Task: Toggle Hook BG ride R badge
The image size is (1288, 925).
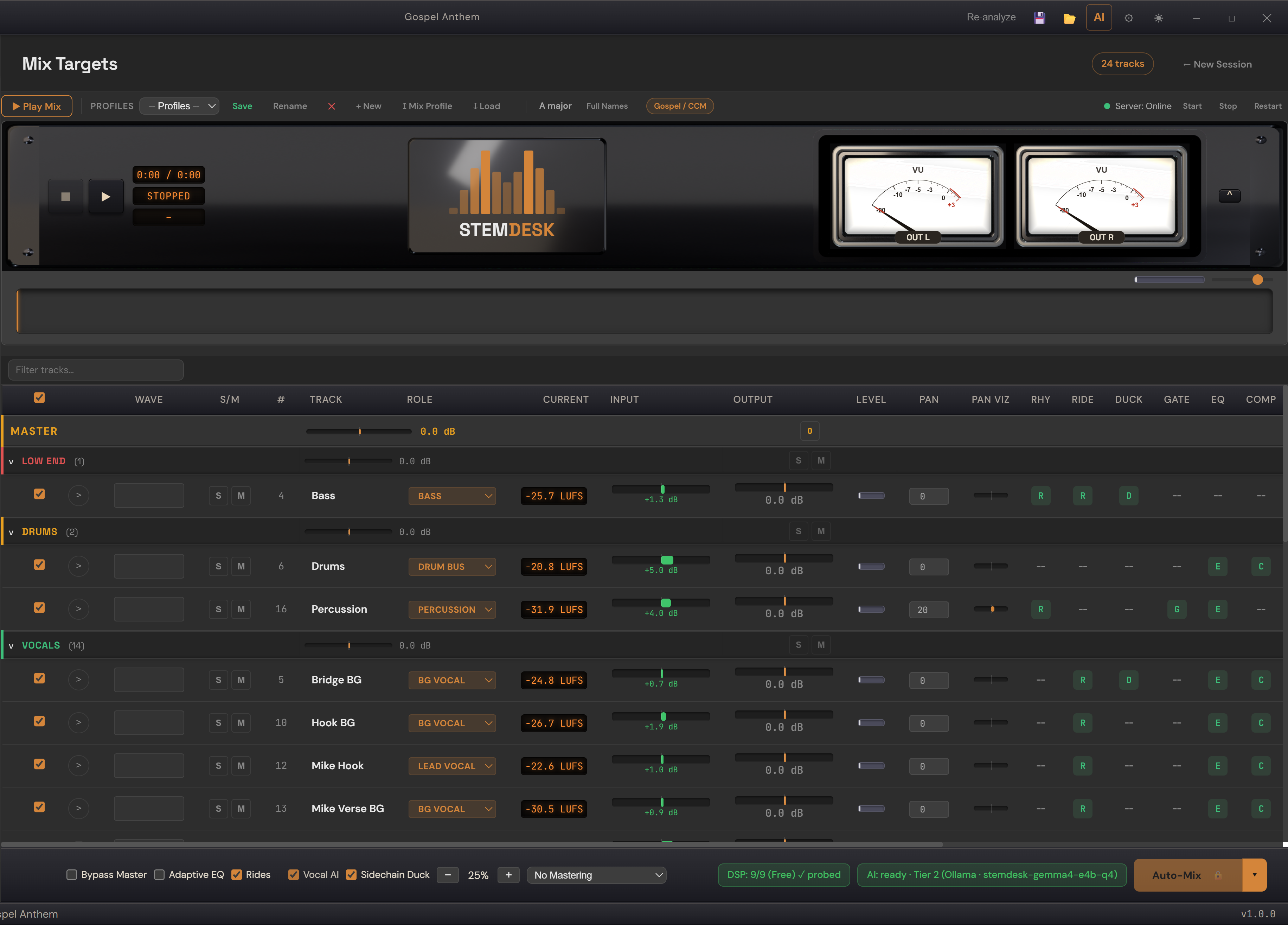Action: coord(1082,723)
